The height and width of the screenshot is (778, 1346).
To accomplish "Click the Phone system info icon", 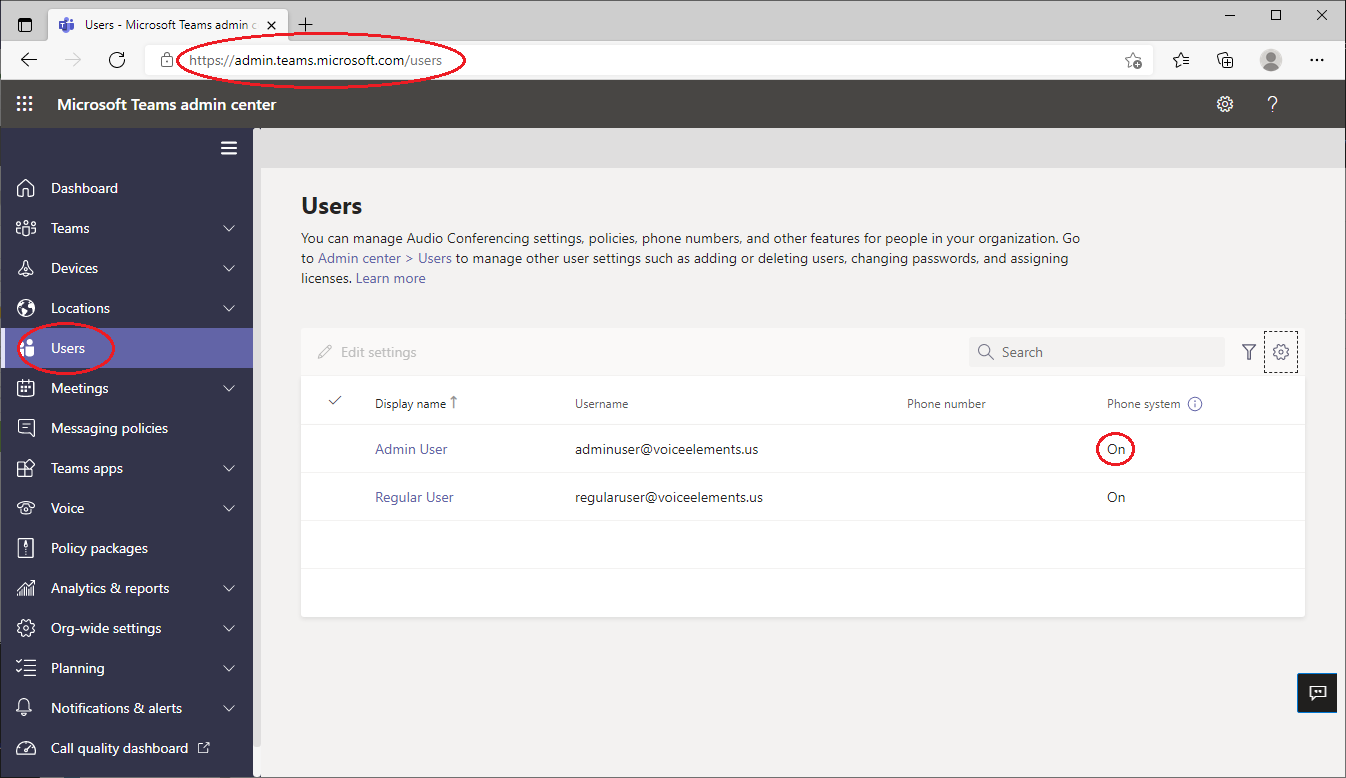I will coord(1195,404).
